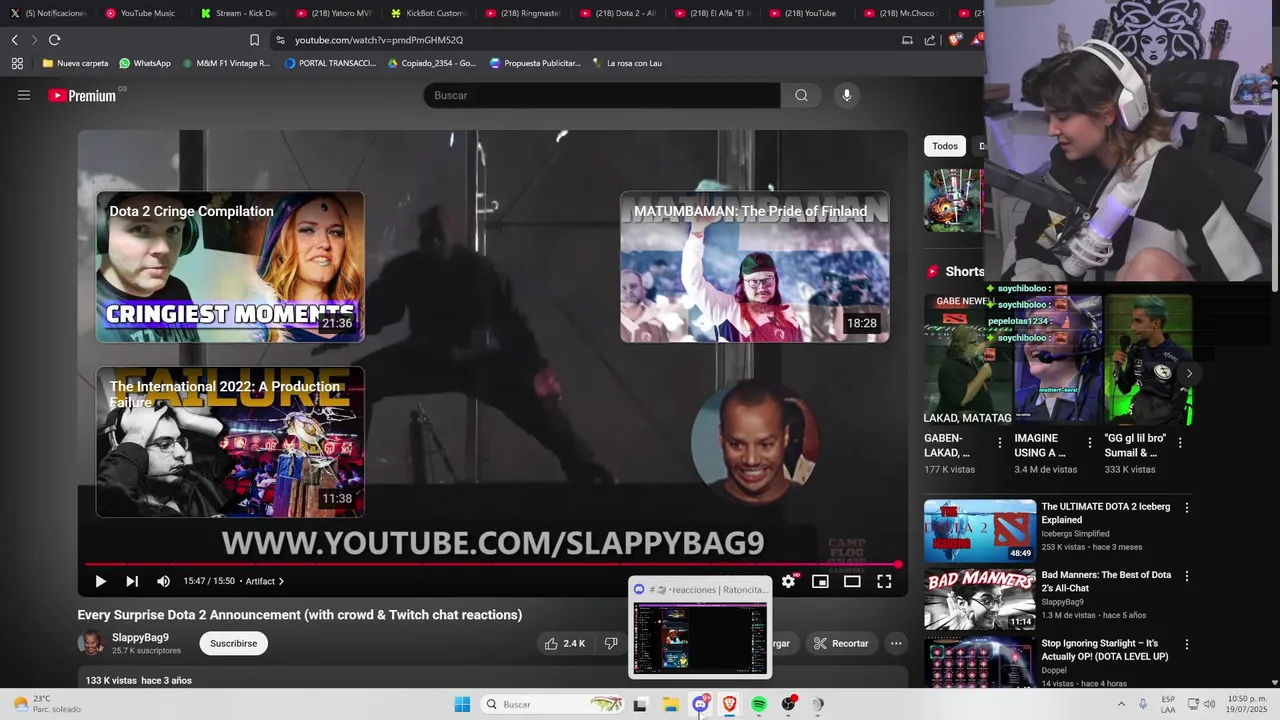Image resolution: width=1280 pixels, height=720 pixels.
Task: Play the video
Action: coord(100,581)
